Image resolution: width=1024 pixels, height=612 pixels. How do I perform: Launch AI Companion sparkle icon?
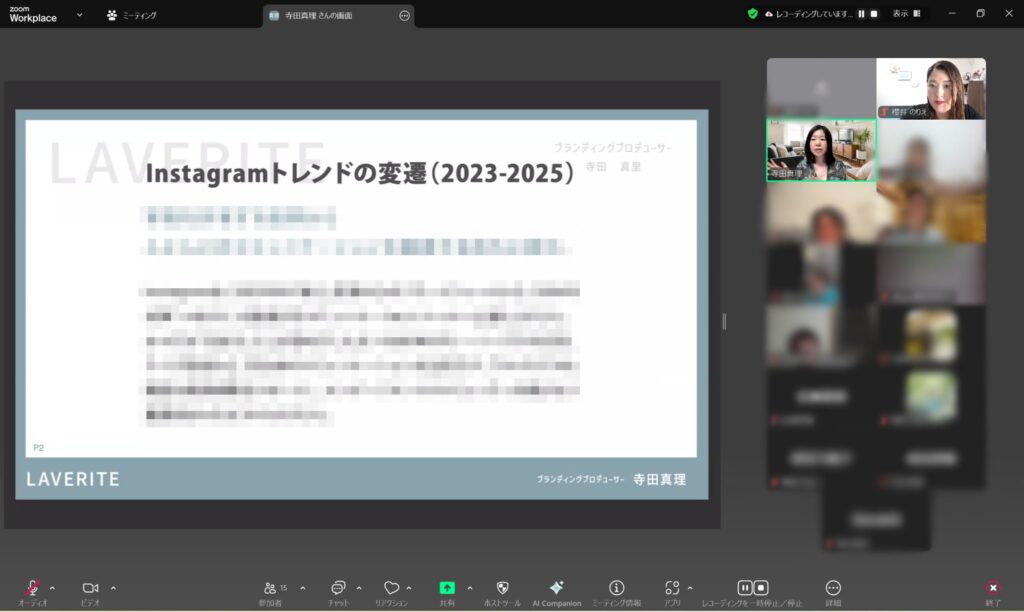tap(556, 587)
